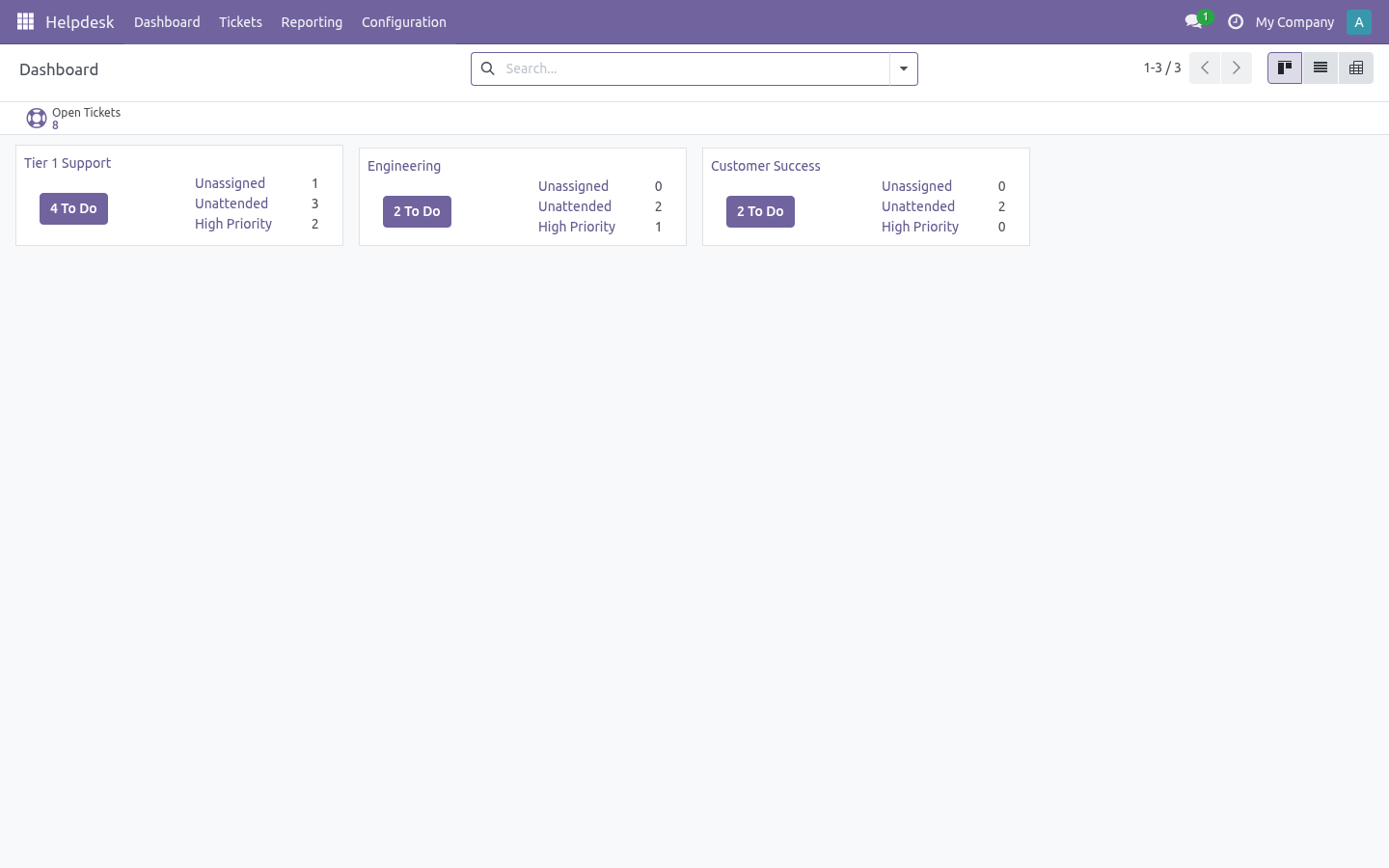1389x868 pixels.
Task: Open the Dashboard menu
Action: point(167,21)
